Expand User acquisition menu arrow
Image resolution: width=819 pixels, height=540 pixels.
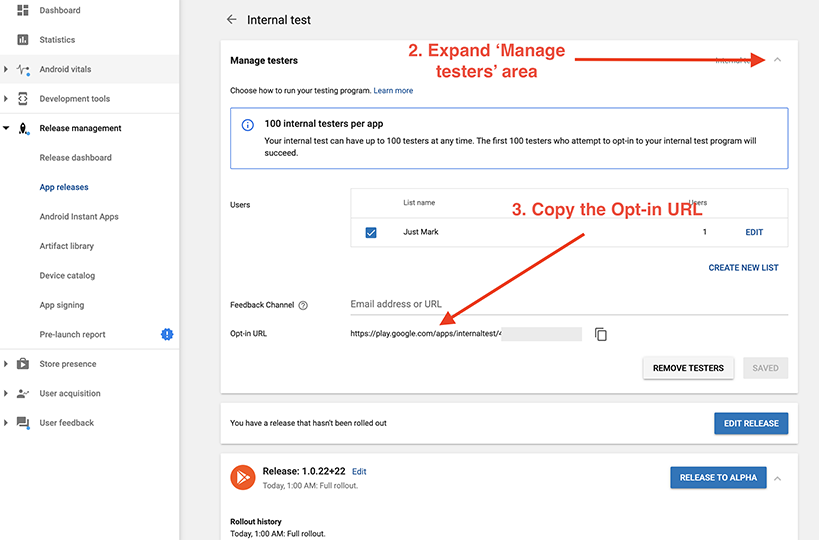6,393
